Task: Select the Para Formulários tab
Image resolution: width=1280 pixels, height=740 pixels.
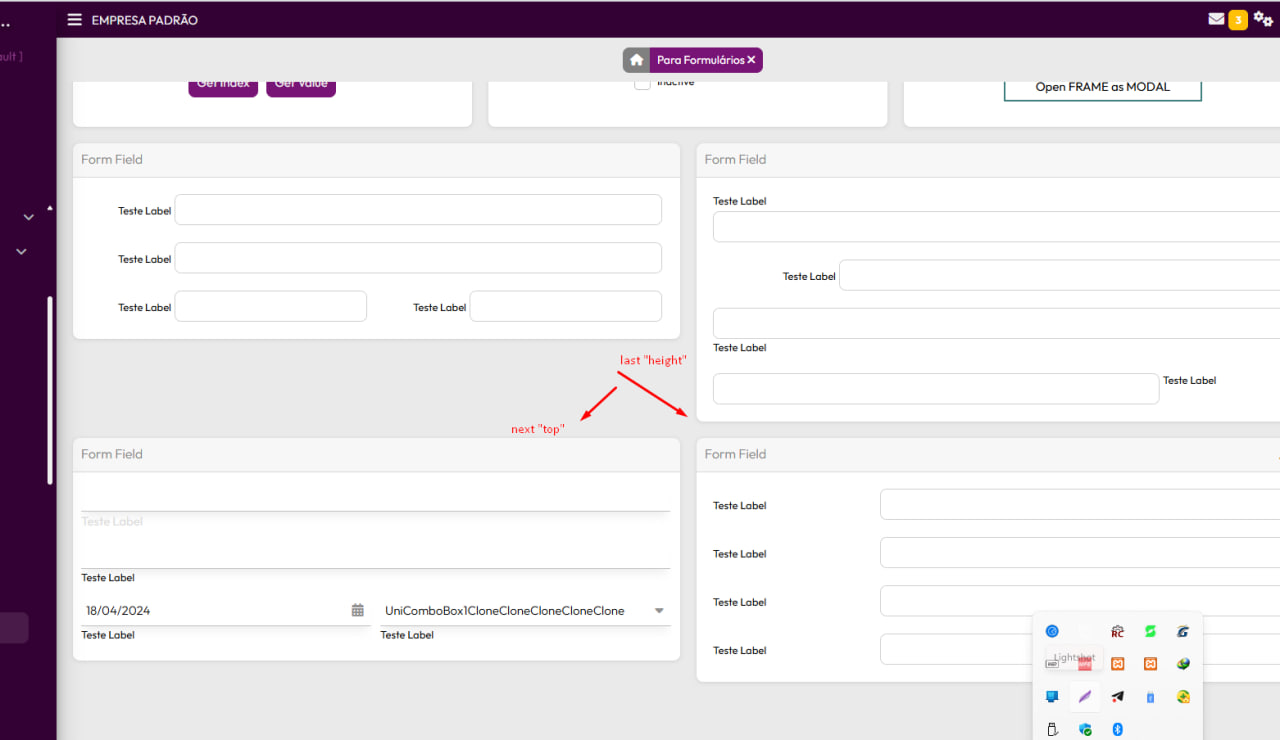Action: pos(700,60)
